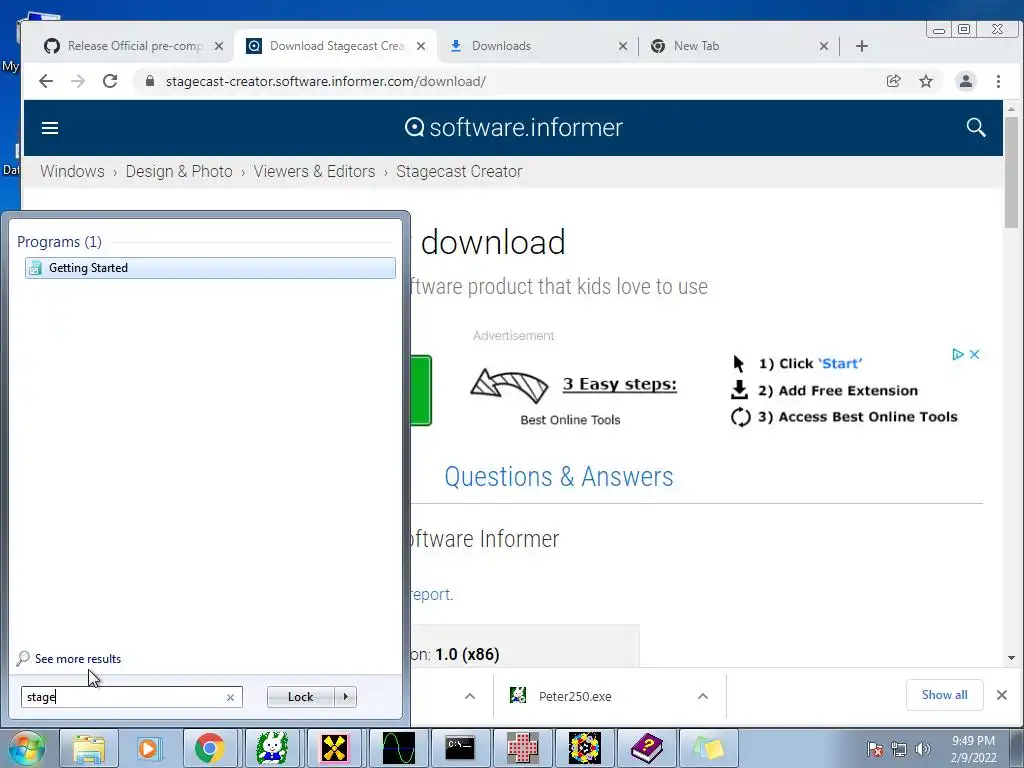This screenshot has height=768, width=1024.
Task: Open the Chrome profile avatar
Action: tap(966, 81)
